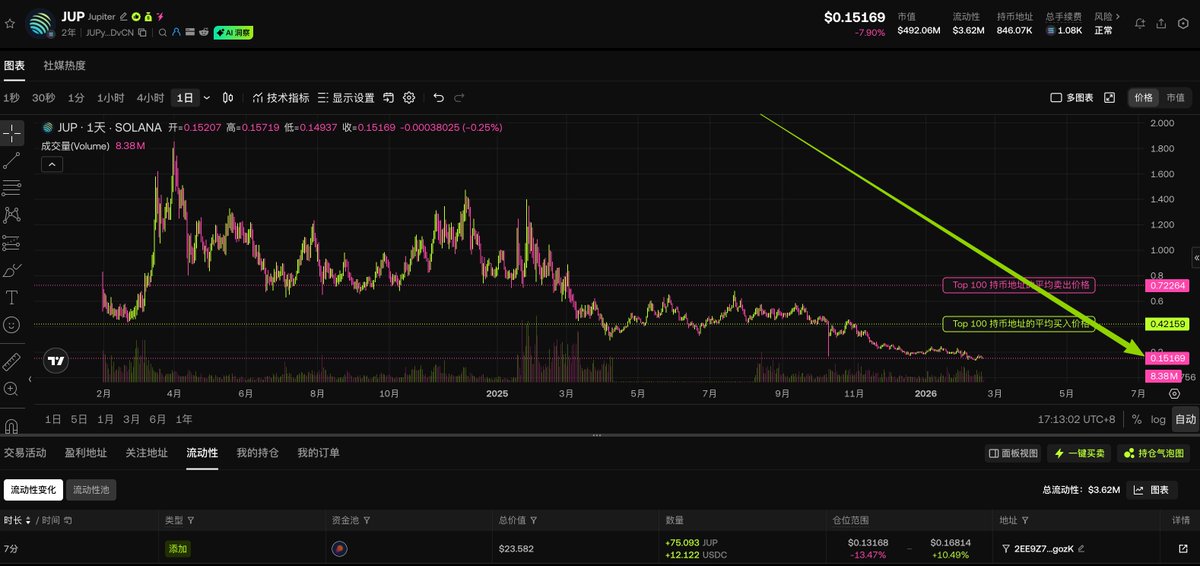Expand the timeframe dropdown arrow after 1日
Image resolution: width=1200 pixels, height=566 pixels.
coord(207,98)
